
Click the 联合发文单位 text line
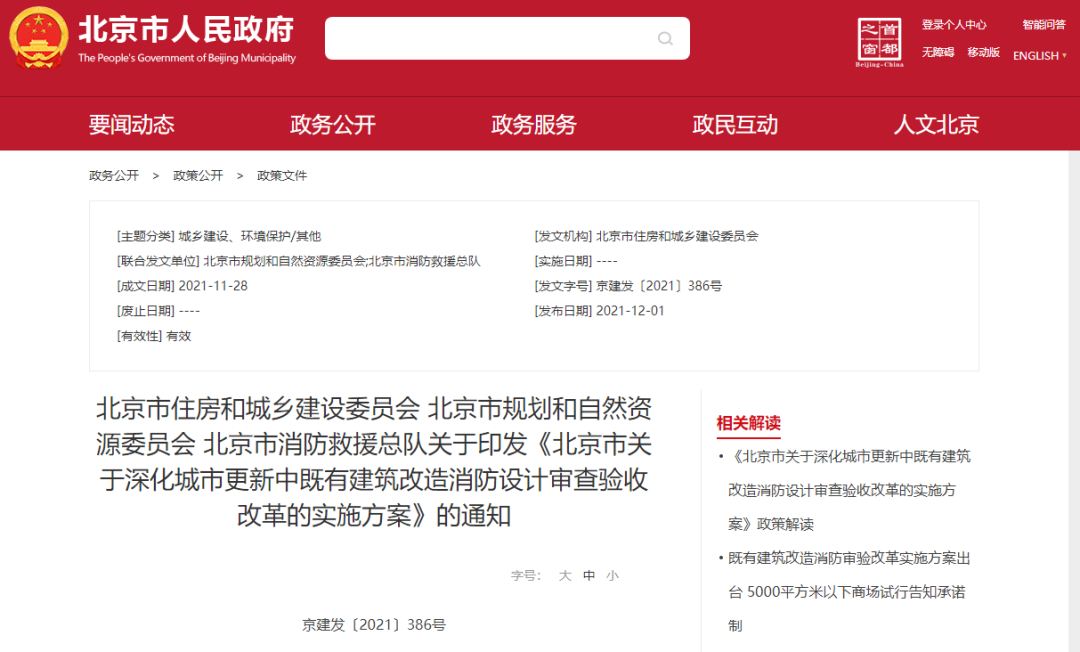(298, 261)
